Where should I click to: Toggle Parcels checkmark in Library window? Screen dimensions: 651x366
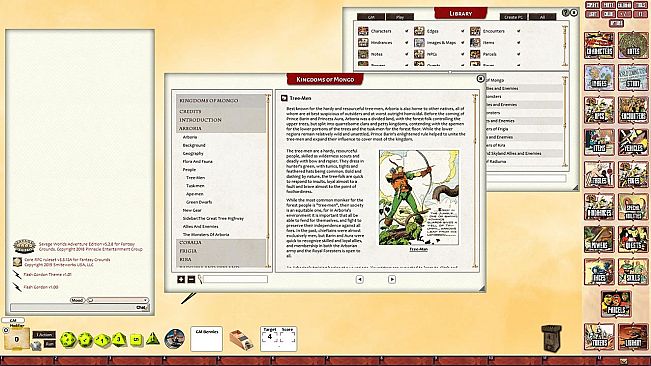pyautogui.click(x=519, y=54)
